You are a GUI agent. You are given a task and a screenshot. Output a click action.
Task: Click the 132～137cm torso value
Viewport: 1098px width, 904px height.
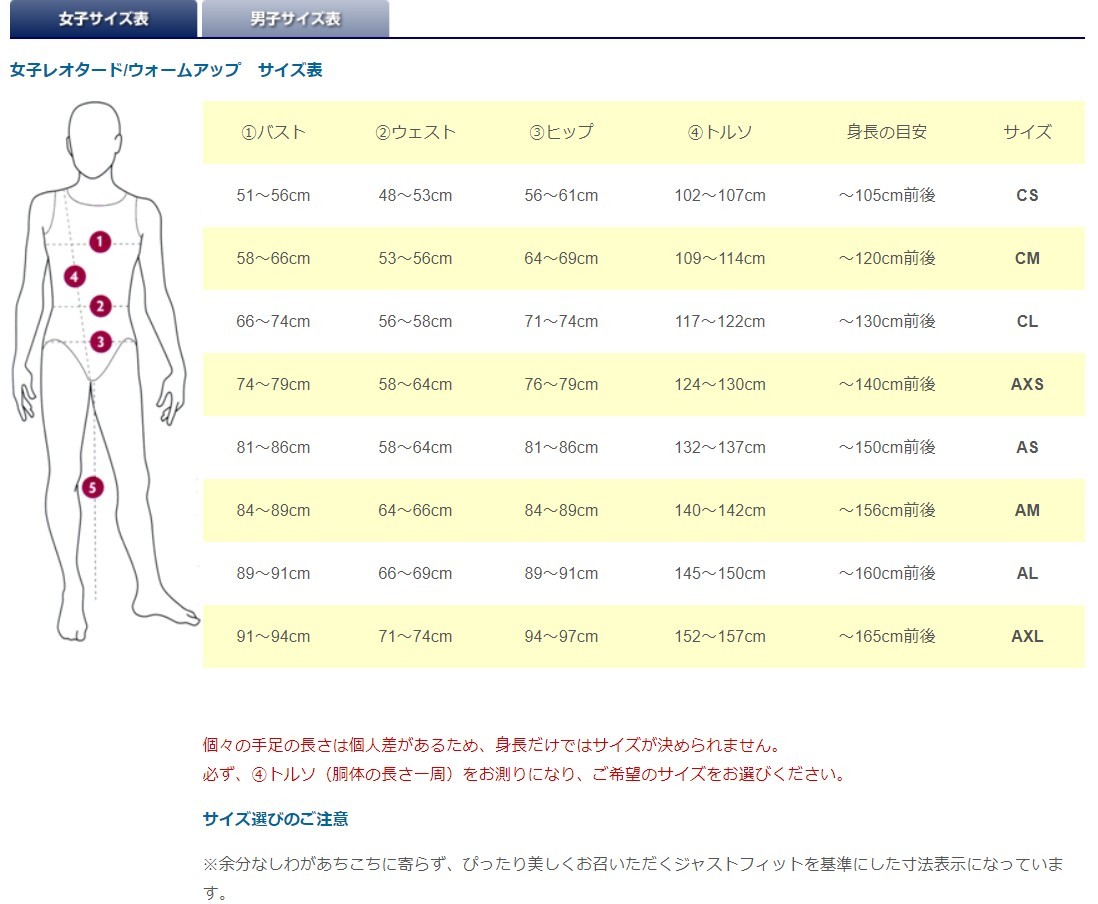point(720,447)
